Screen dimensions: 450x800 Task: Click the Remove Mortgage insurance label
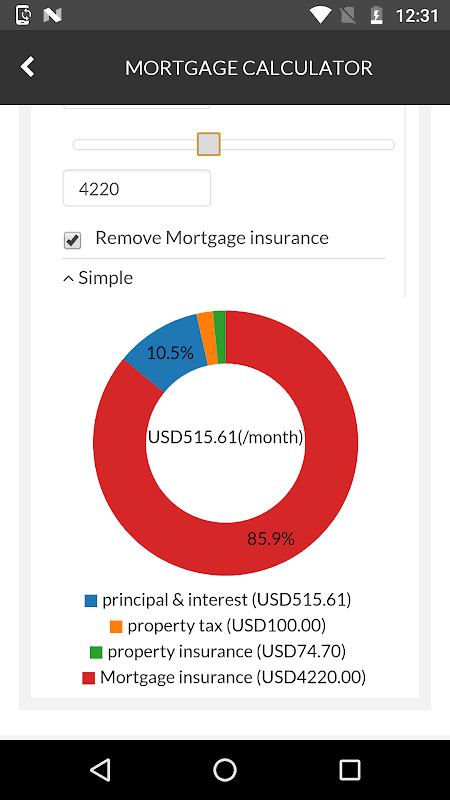click(212, 238)
